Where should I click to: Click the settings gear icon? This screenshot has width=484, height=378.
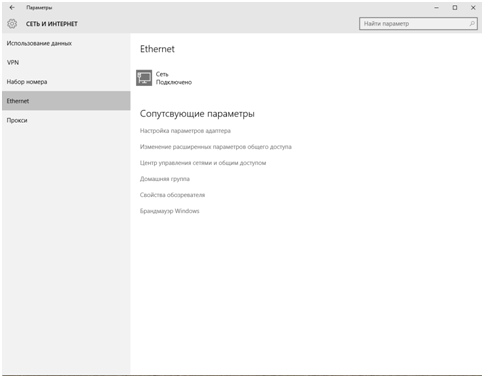(x=12, y=24)
